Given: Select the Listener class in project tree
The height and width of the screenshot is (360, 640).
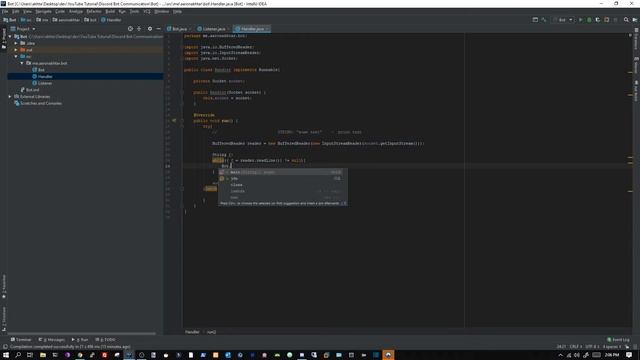Looking at the screenshot, I should pos(42,83).
